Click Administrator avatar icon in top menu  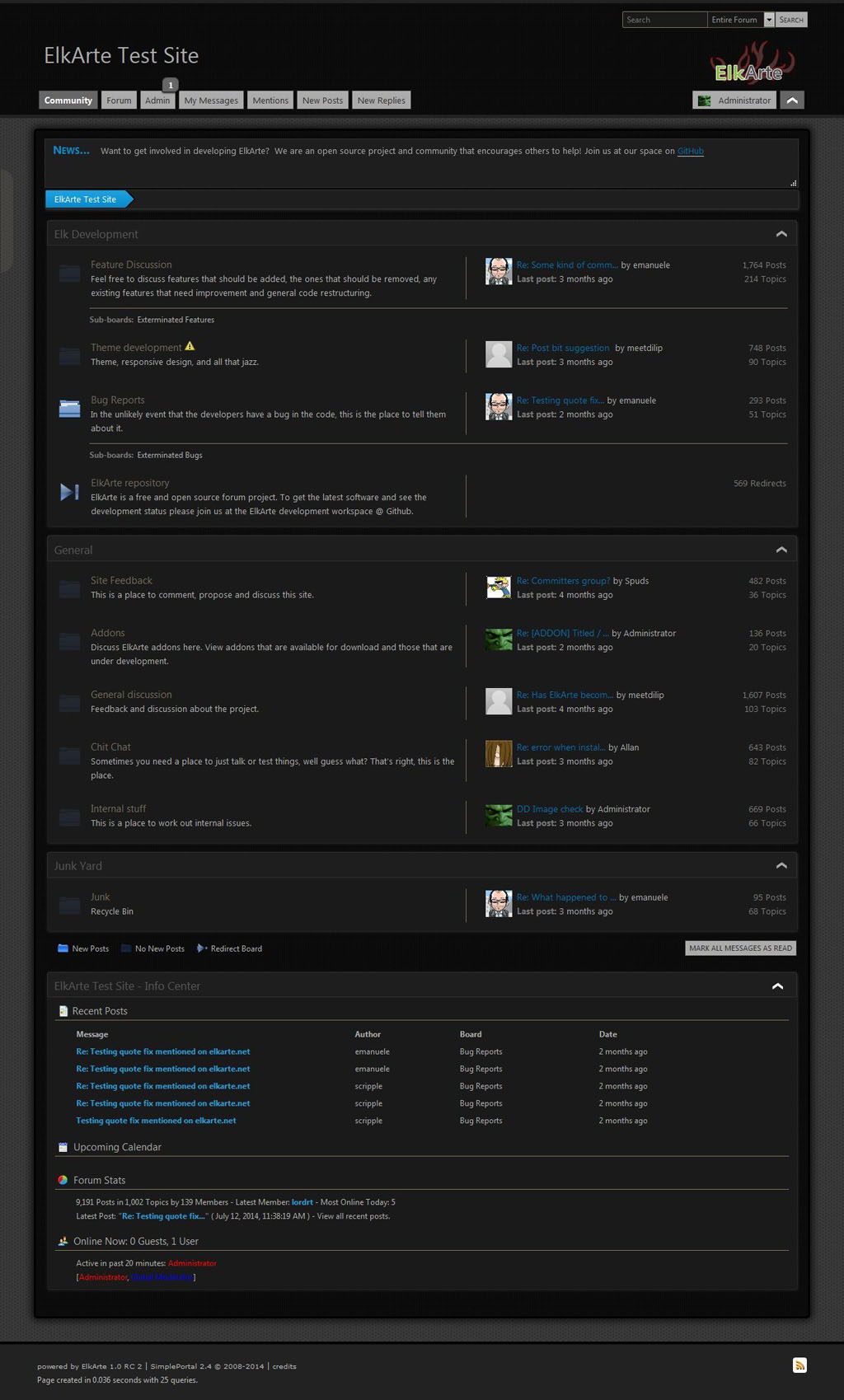pyautogui.click(x=704, y=101)
